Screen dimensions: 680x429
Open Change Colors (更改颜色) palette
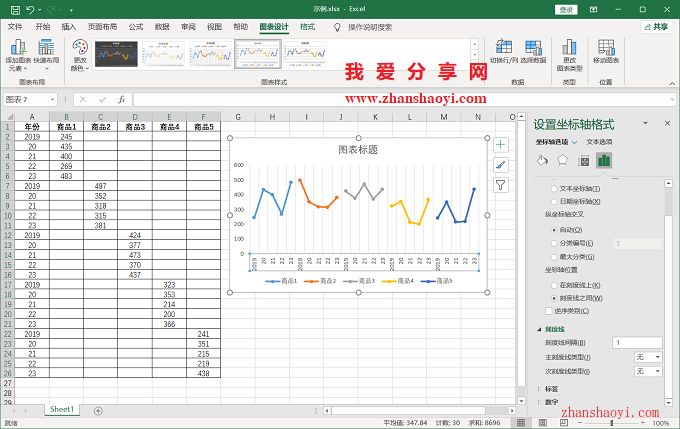click(x=80, y=55)
